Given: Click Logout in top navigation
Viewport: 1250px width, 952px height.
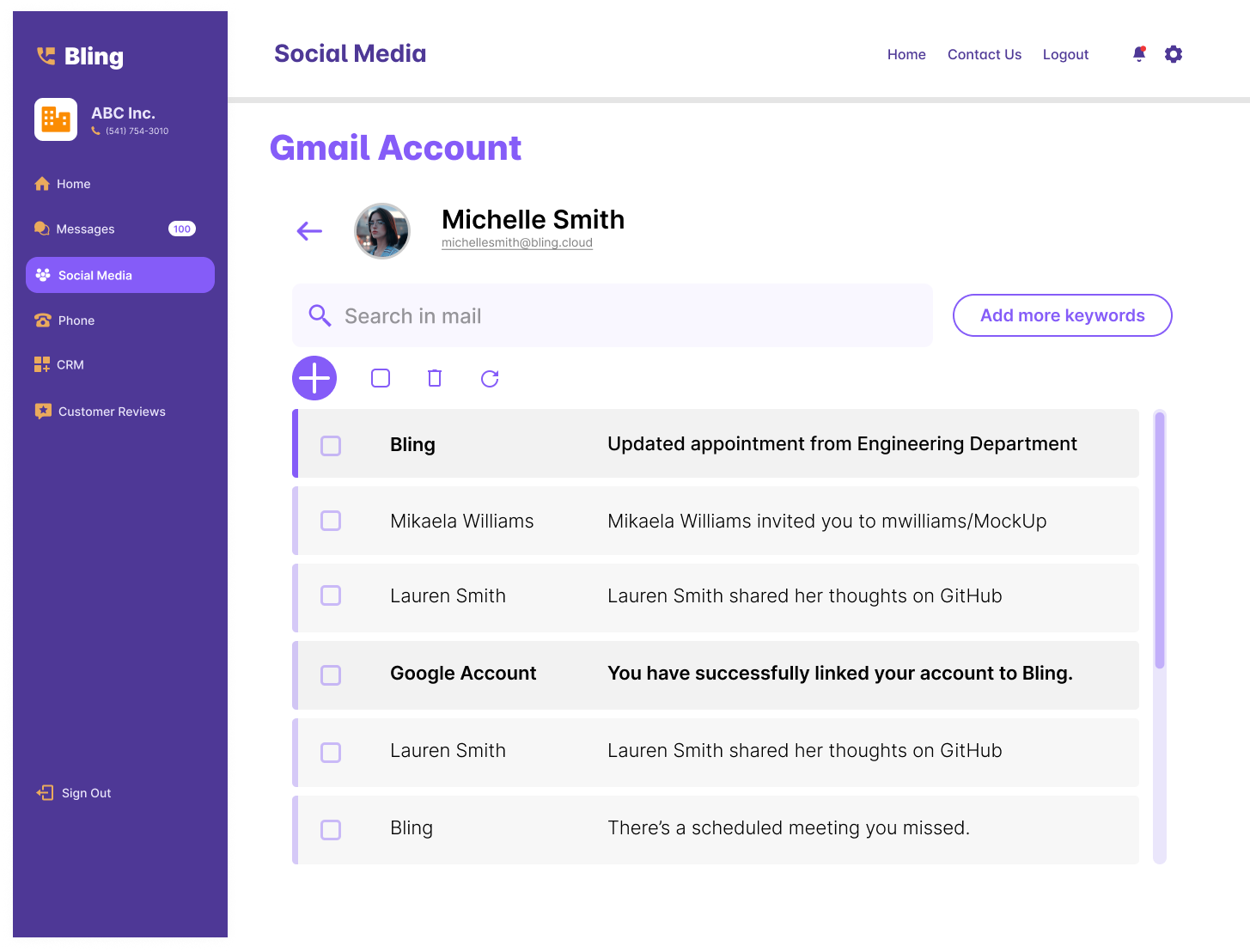Looking at the screenshot, I should pyautogui.click(x=1065, y=54).
